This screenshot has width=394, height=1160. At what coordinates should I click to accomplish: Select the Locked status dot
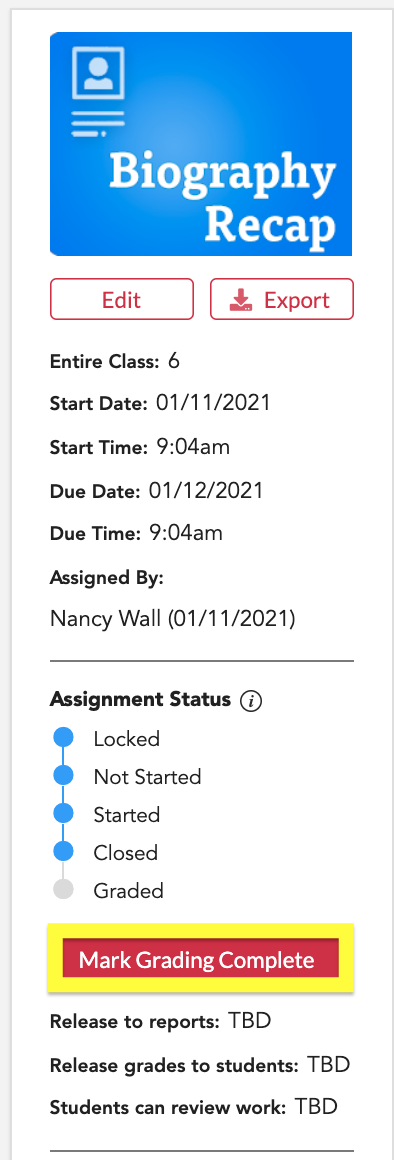pos(64,738)
